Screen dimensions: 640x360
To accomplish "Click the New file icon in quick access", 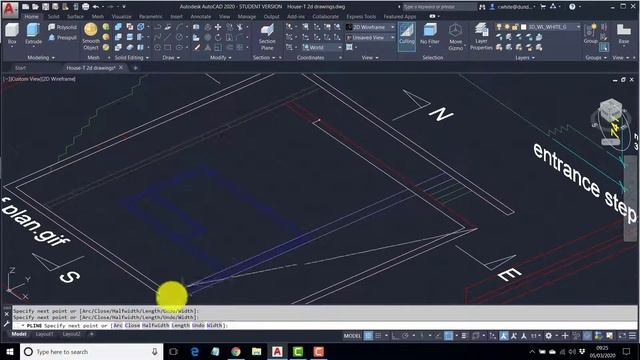I will (25, 7).
